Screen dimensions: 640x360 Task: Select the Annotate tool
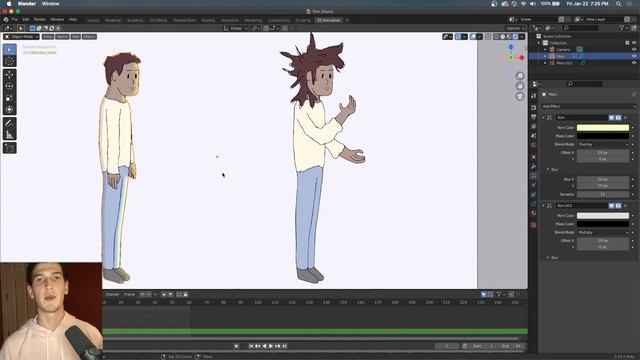[x=9, y=123]
